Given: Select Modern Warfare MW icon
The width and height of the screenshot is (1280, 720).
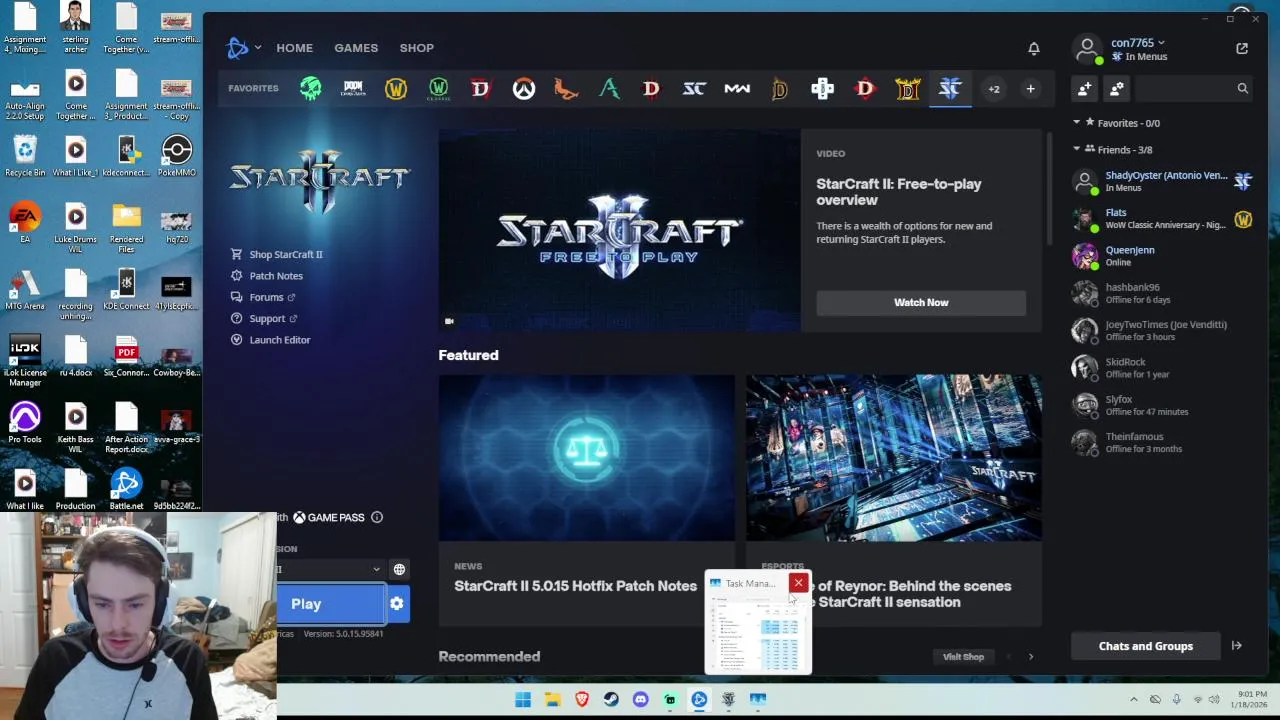Looking at the screenshot, I should point(737,89).
